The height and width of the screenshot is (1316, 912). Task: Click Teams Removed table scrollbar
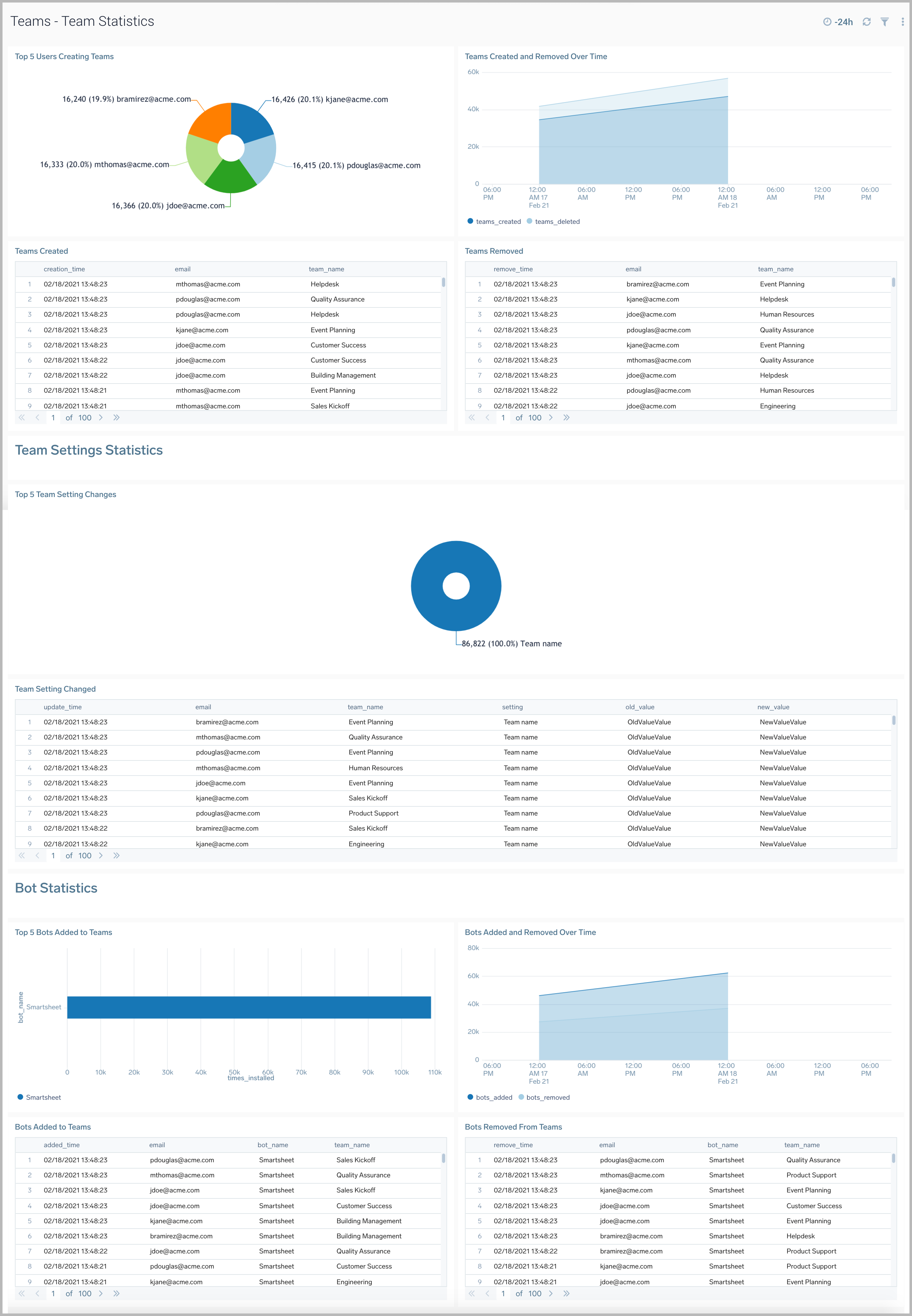[893, 282]
